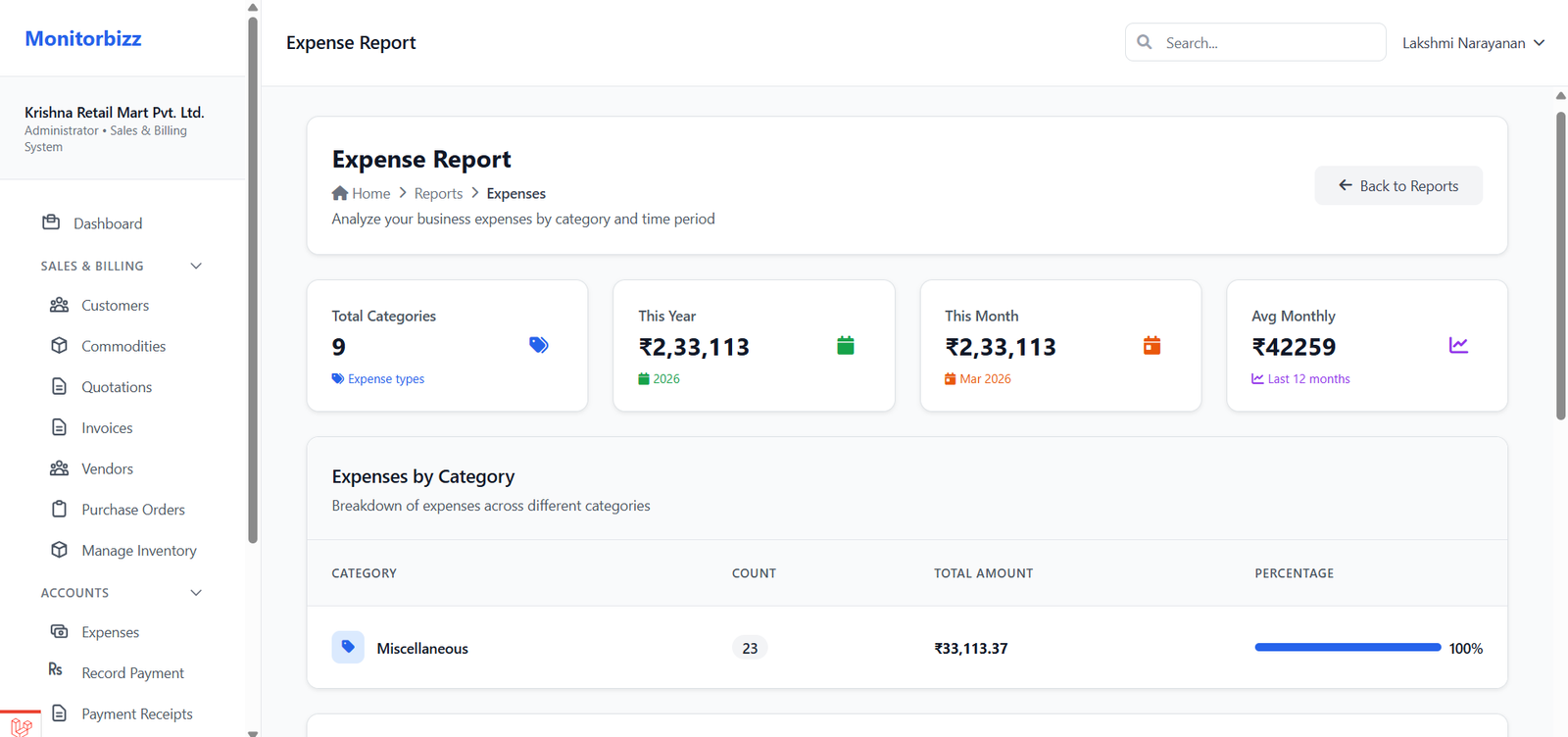Follow the Reports breadcrumb link

(438, 193)
